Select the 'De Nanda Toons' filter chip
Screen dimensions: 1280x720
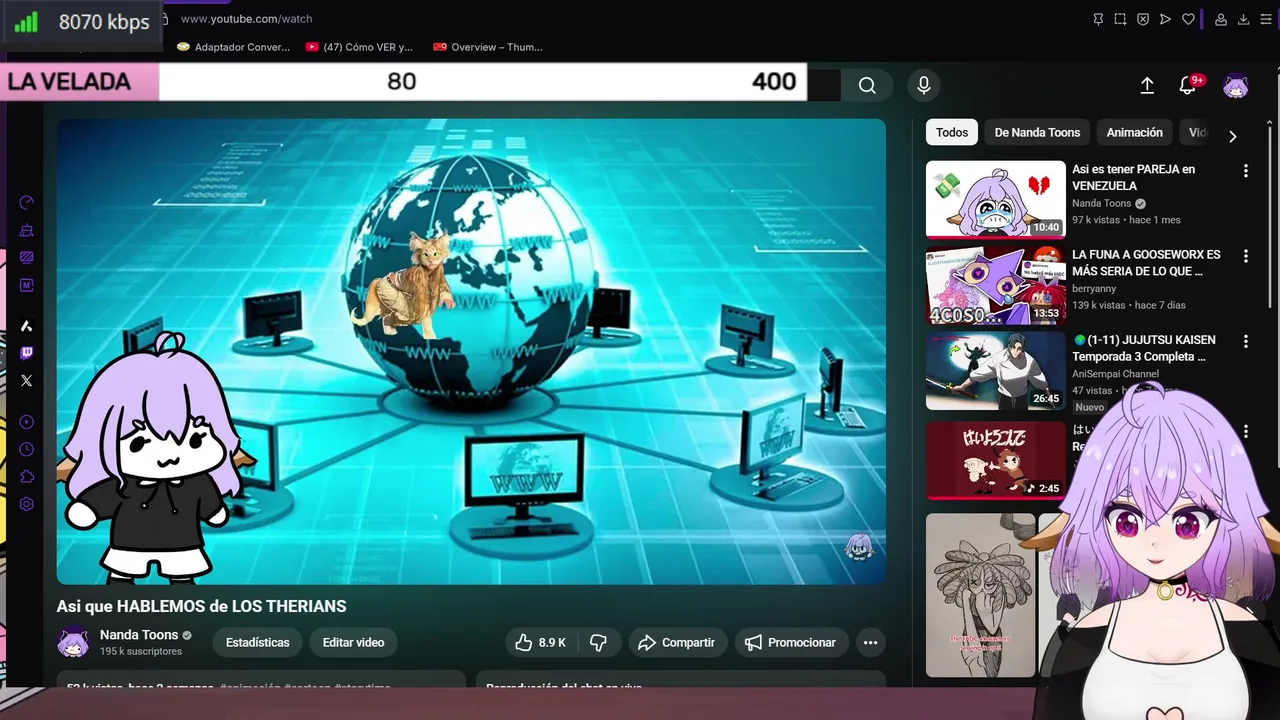pos(1037,132)
